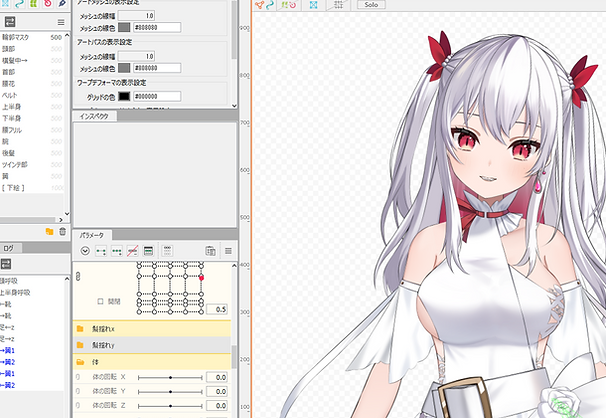606x418 pixels.
Task: Click the delete keys icon with red slash
Action: [133, 251]
